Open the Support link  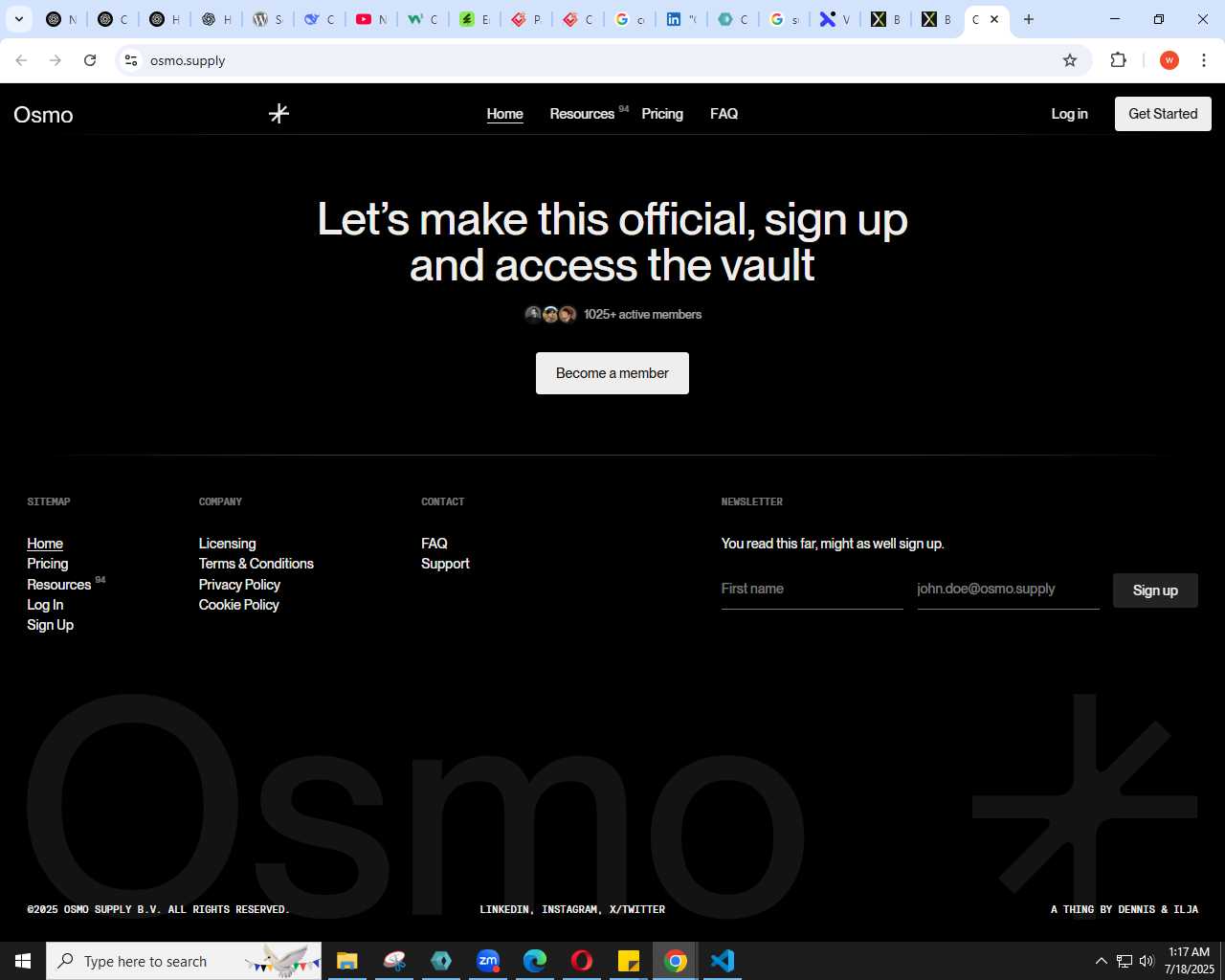coord(445,564)
